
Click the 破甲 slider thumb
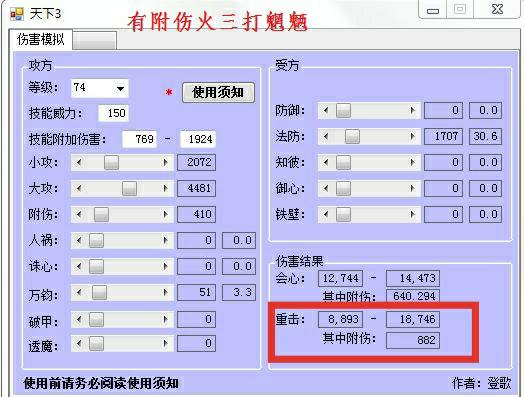(96, 319)
